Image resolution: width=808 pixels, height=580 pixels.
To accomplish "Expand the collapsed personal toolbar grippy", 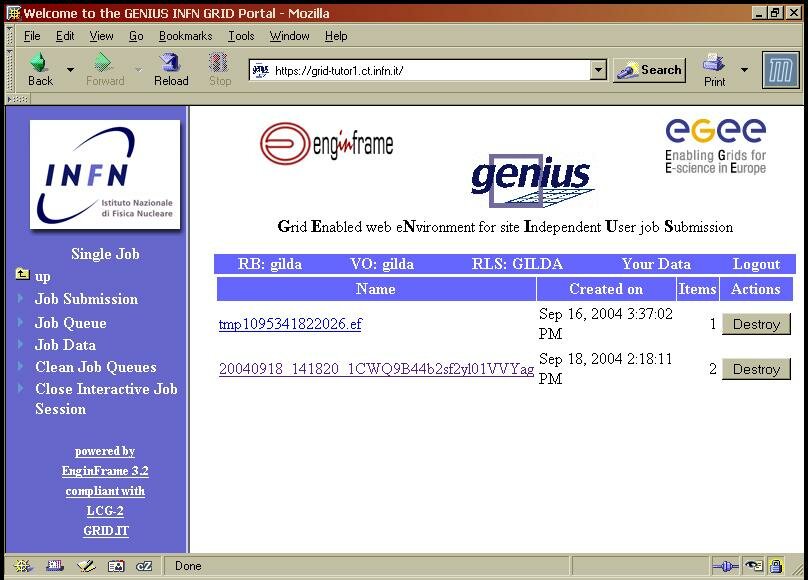I will point(18,99).
